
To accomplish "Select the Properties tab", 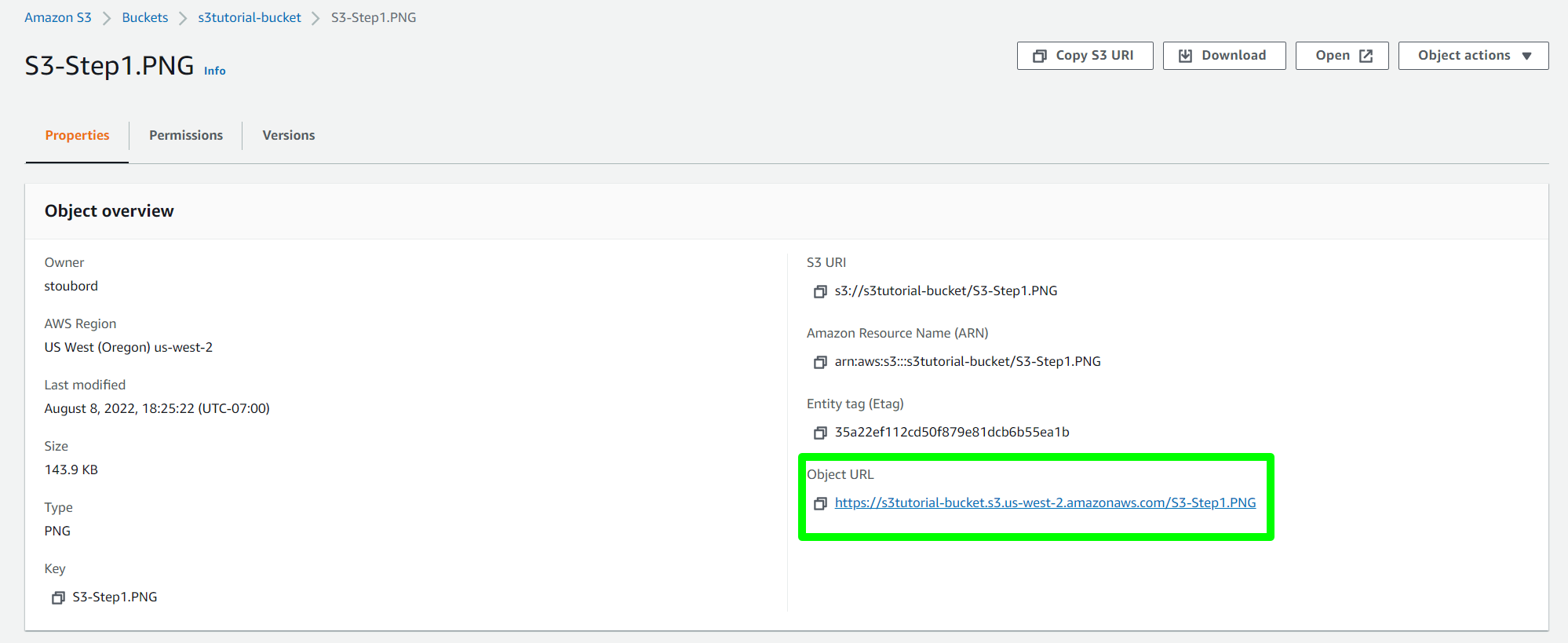I will point(77,135).
